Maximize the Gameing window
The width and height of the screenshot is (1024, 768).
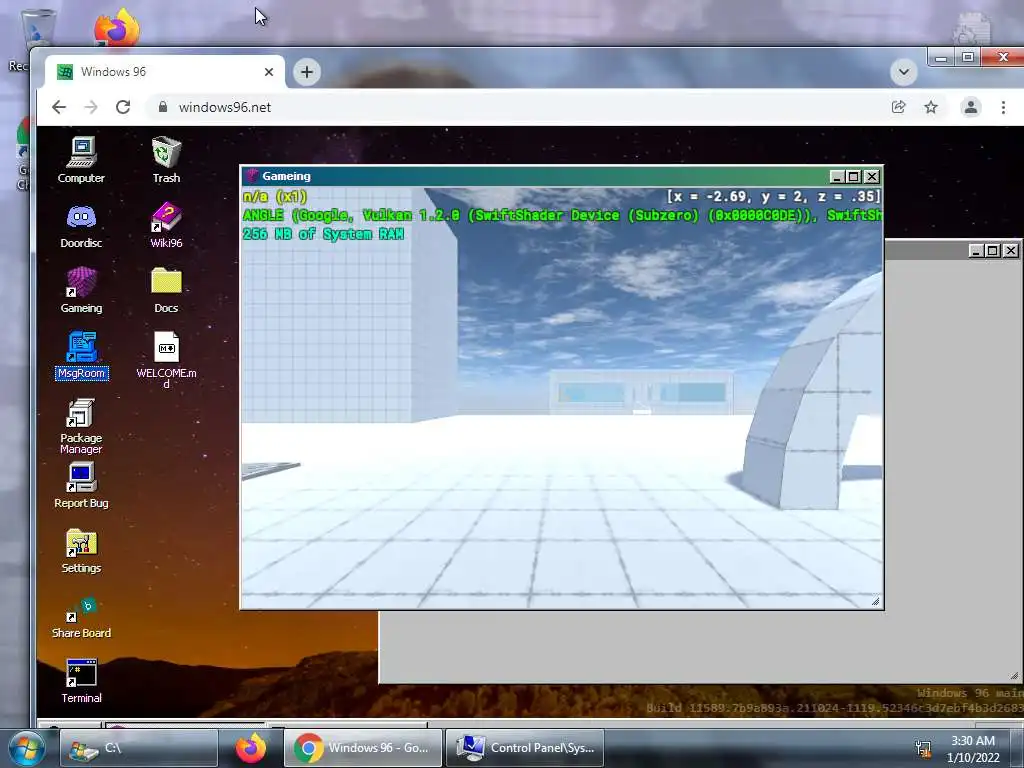[x=854, y=176]
